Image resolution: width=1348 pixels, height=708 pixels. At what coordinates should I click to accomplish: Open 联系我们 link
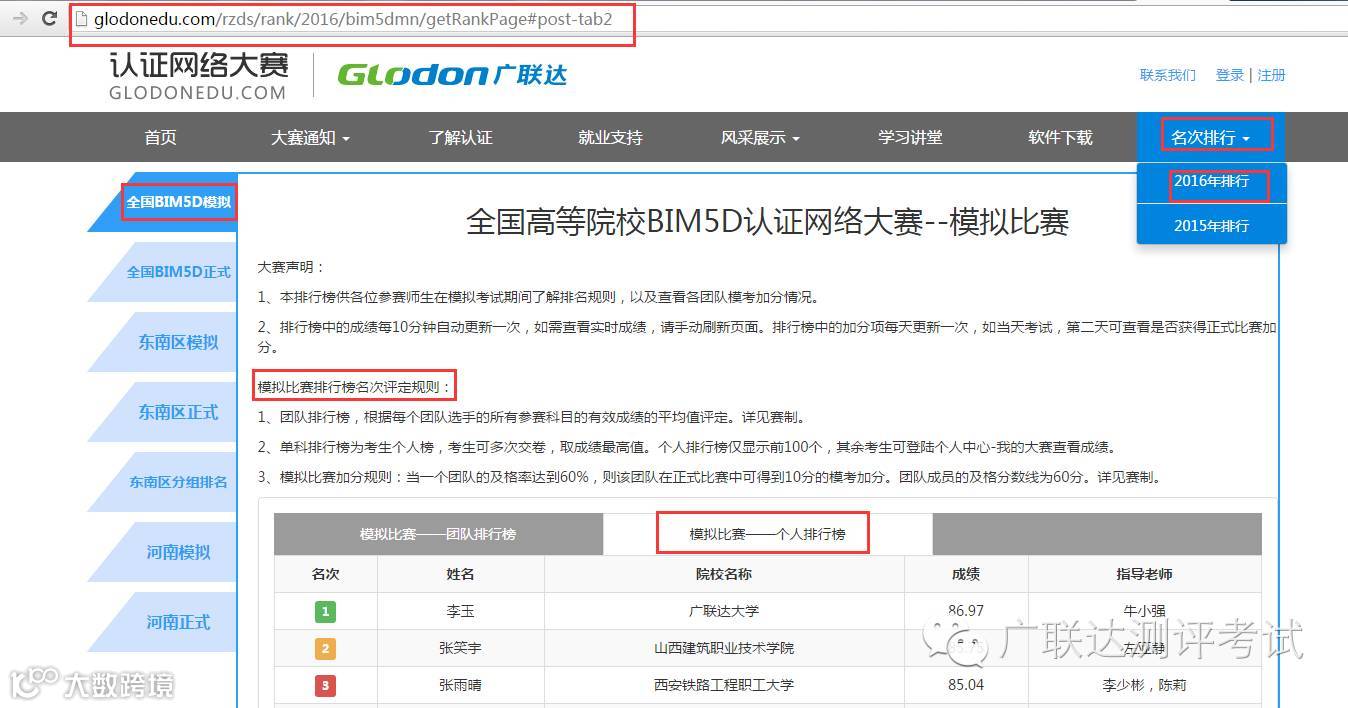[1167, 75]
